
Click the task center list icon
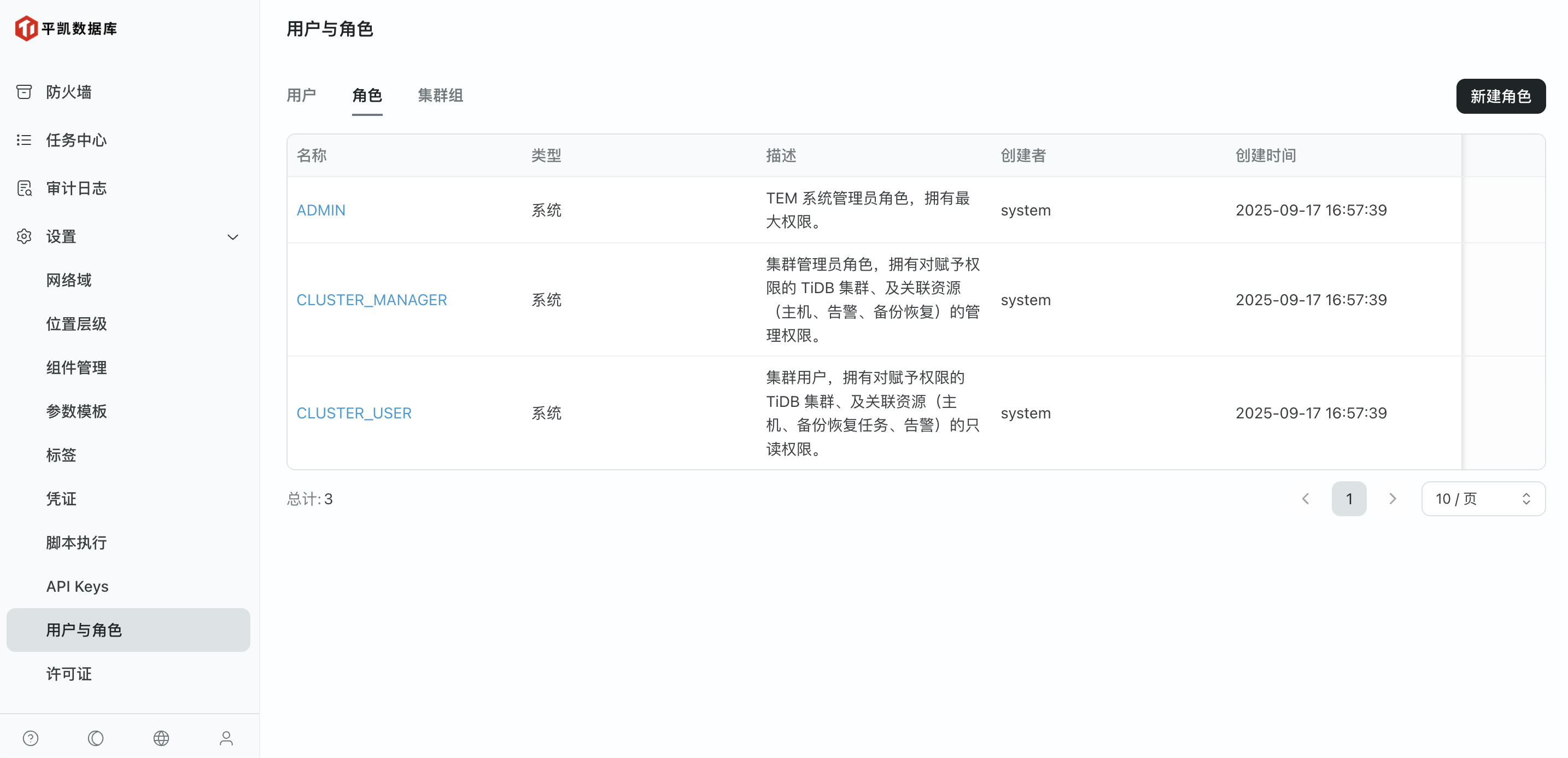coord(24,140)
